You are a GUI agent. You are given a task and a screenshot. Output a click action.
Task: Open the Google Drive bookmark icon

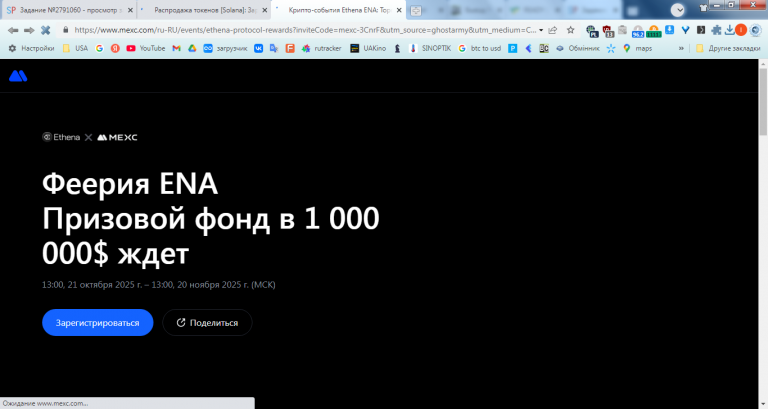[192, 48]
